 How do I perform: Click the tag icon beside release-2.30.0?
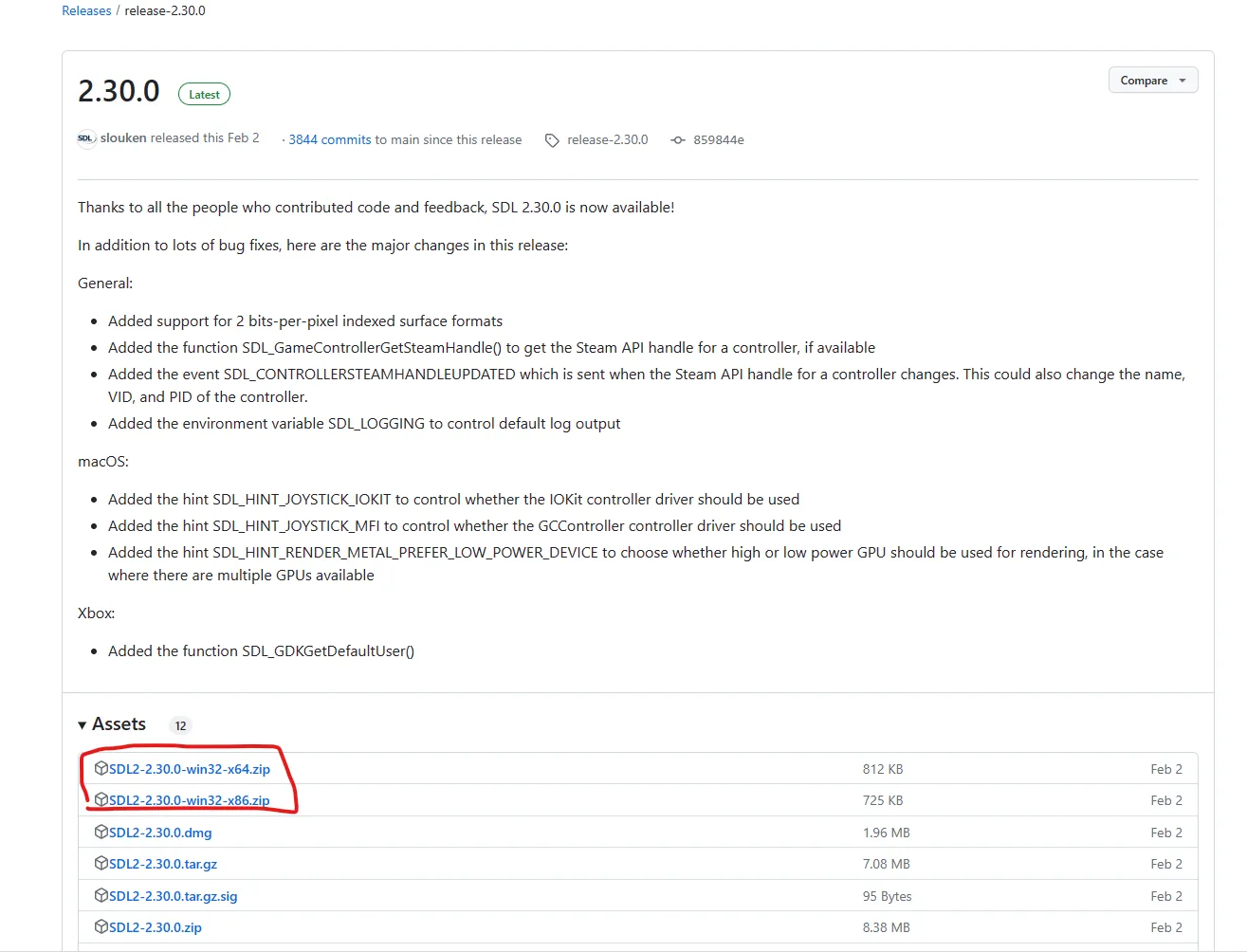[x=552, y=140]
